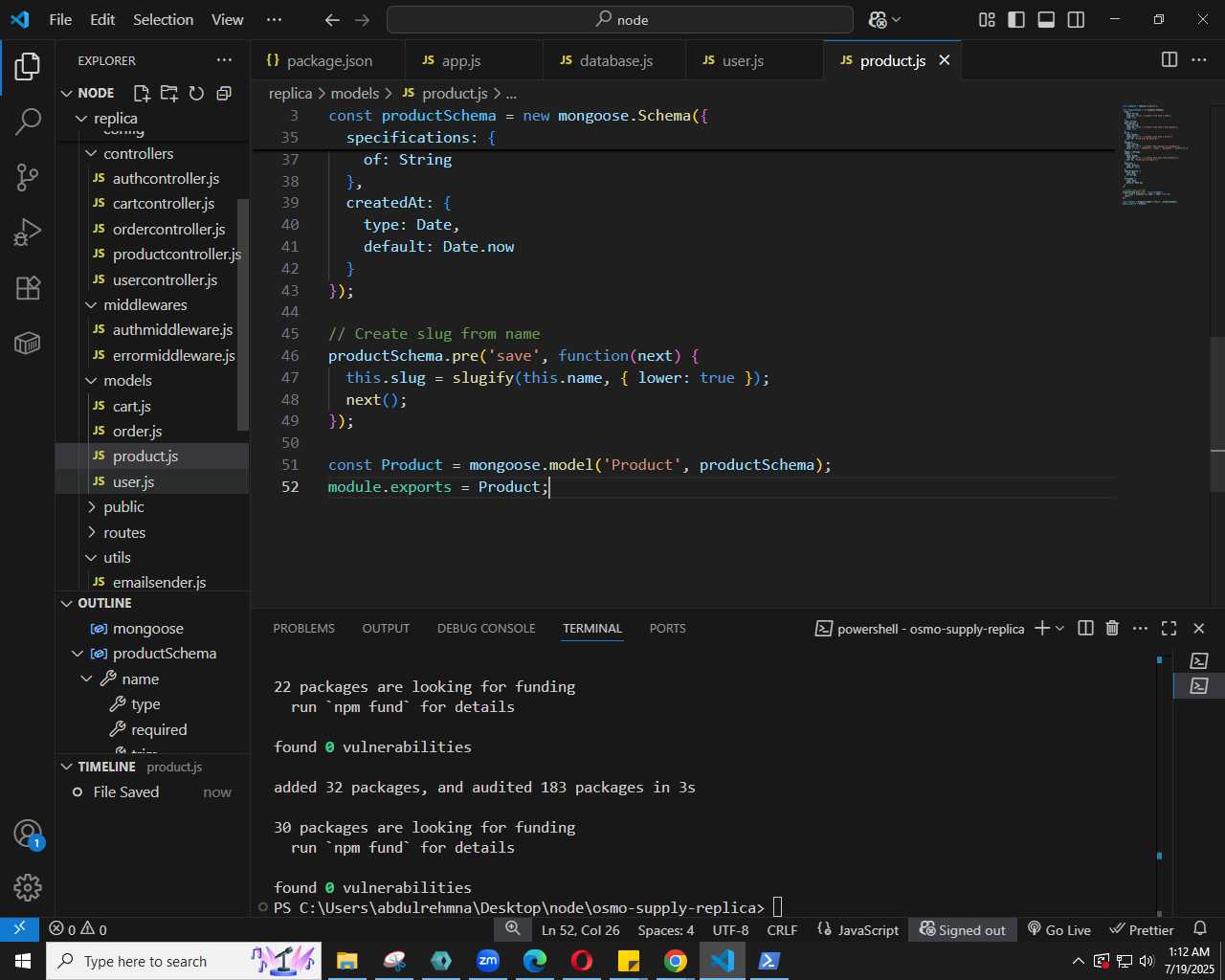Open the new terminal profile dropdown arrow
This screenshot has width=1225, height=980.
[1059, 628]
